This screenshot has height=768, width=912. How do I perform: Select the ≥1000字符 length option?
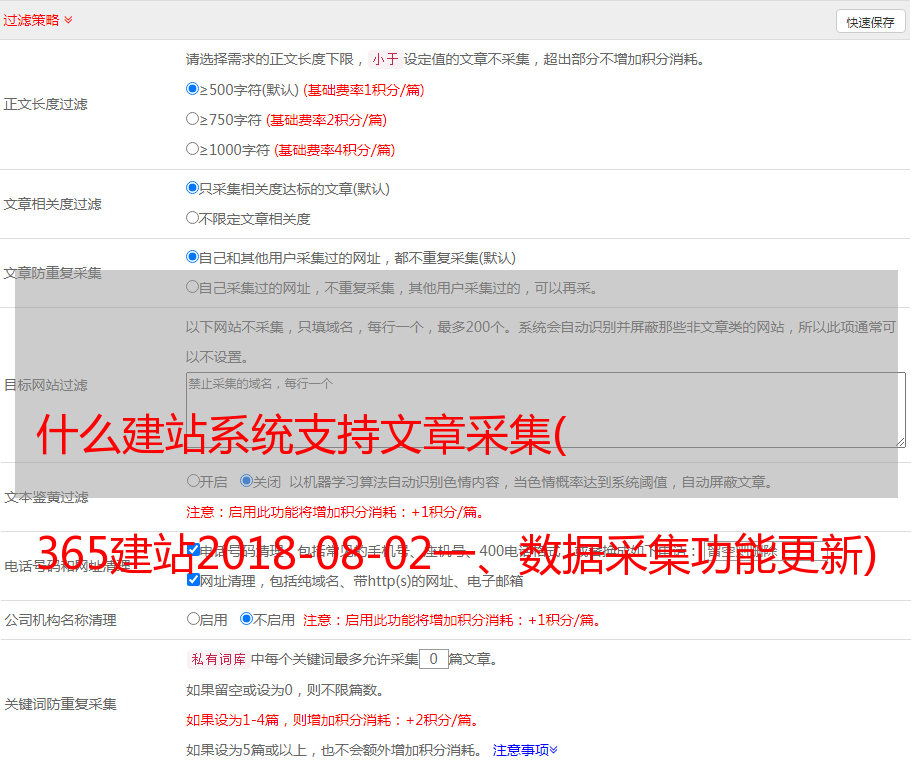click(x=193, y=148)
